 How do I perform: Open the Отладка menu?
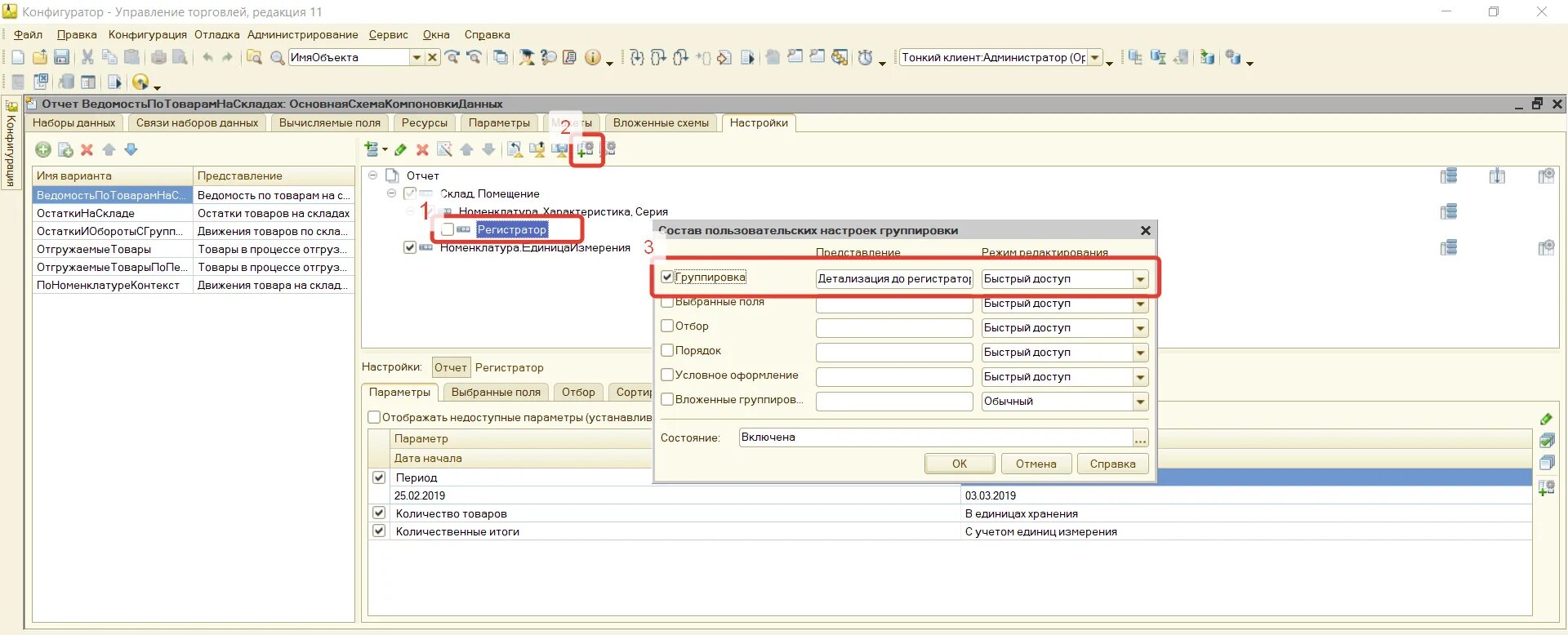click(217, 34)
